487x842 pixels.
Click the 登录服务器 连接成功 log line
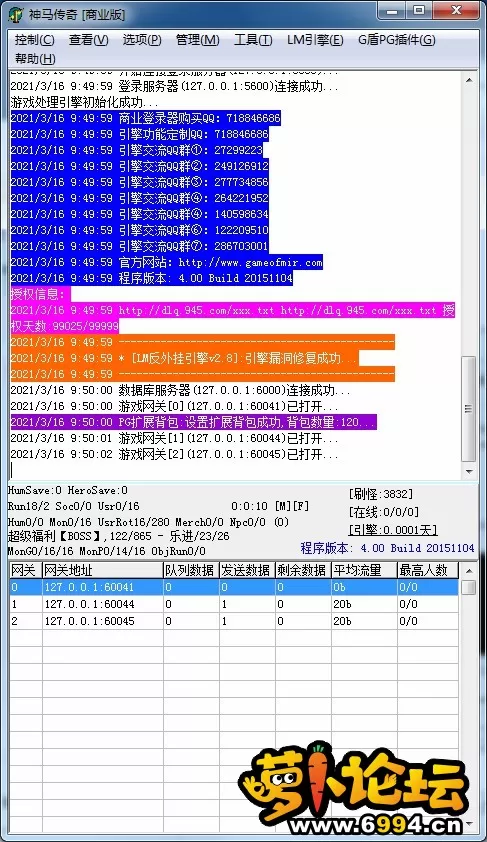pos(175,86)
